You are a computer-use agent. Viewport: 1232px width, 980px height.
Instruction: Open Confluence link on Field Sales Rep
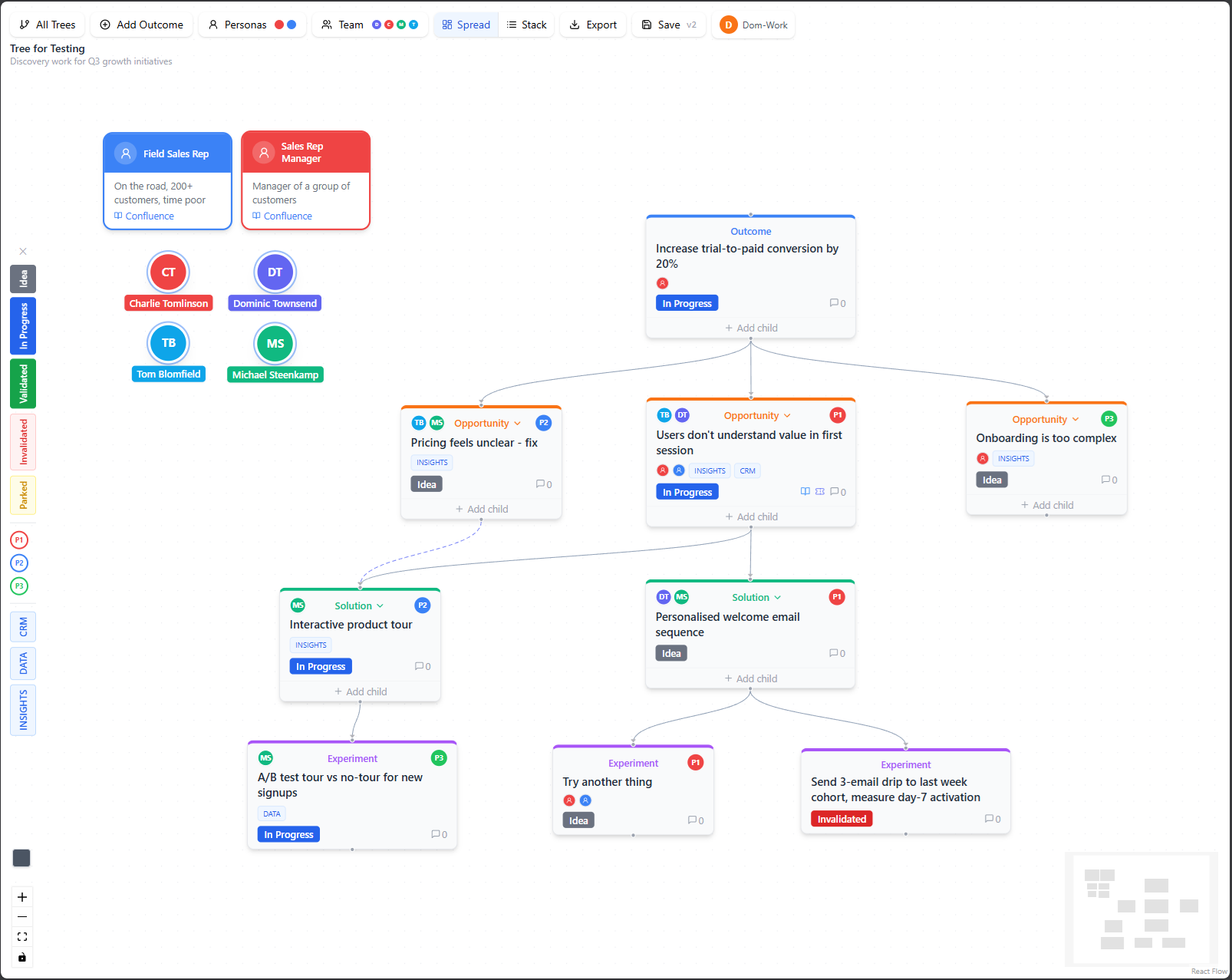click(144, 216)
